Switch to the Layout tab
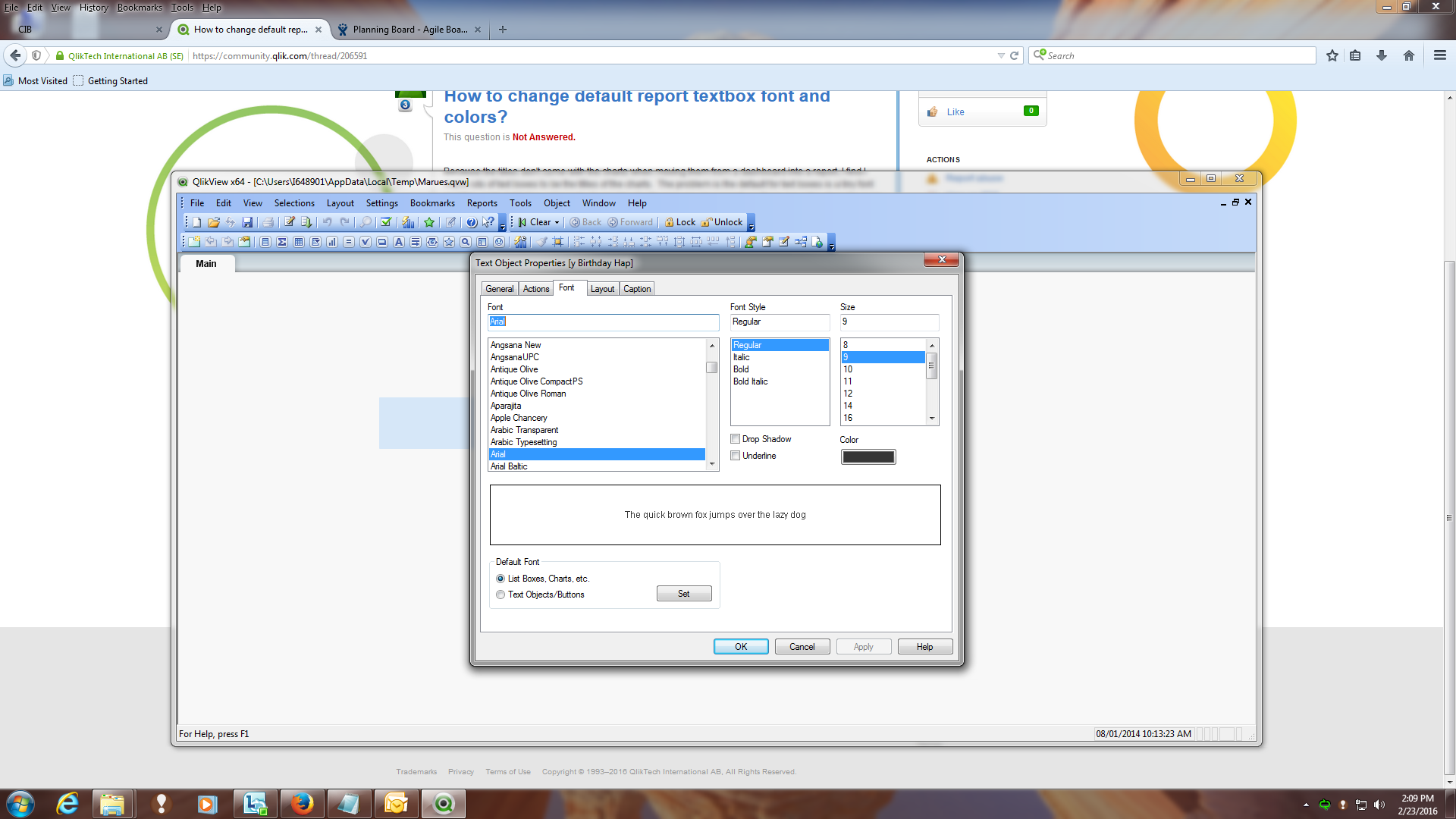This screenshot has width=1456, height=819. pyautogui.click(x=602, y=289)
